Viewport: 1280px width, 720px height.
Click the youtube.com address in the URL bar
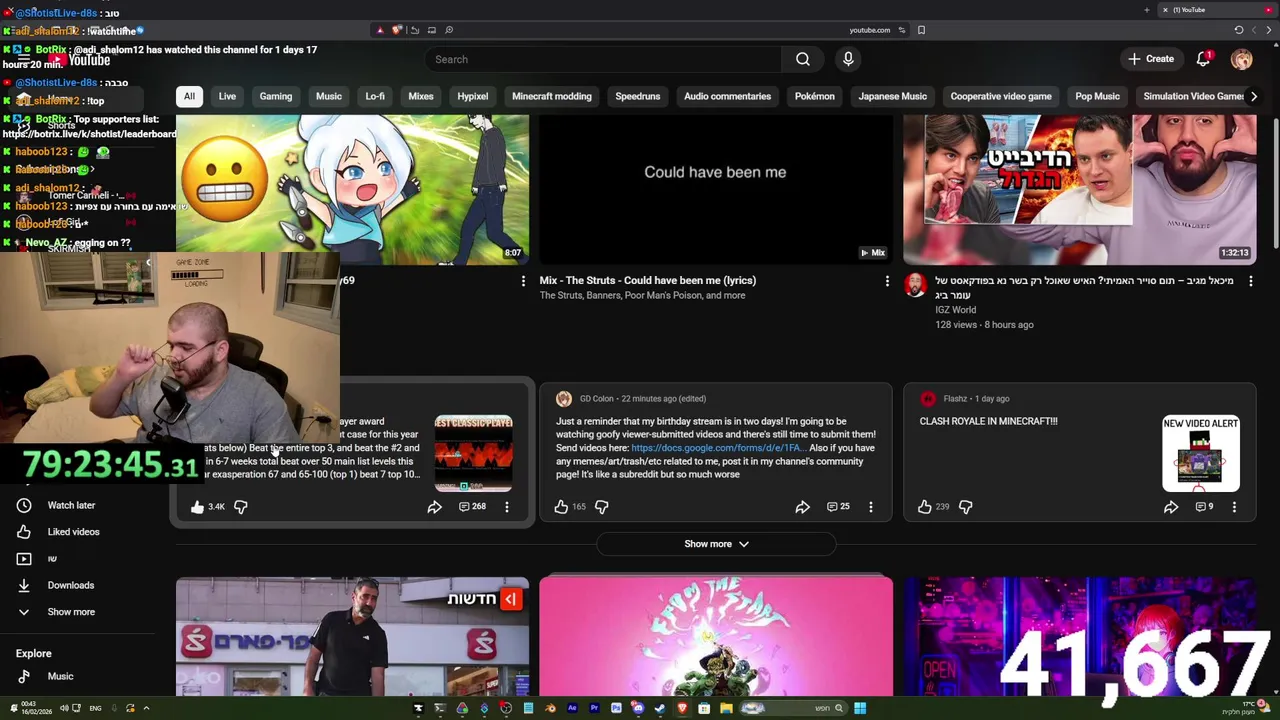[869, 30]
